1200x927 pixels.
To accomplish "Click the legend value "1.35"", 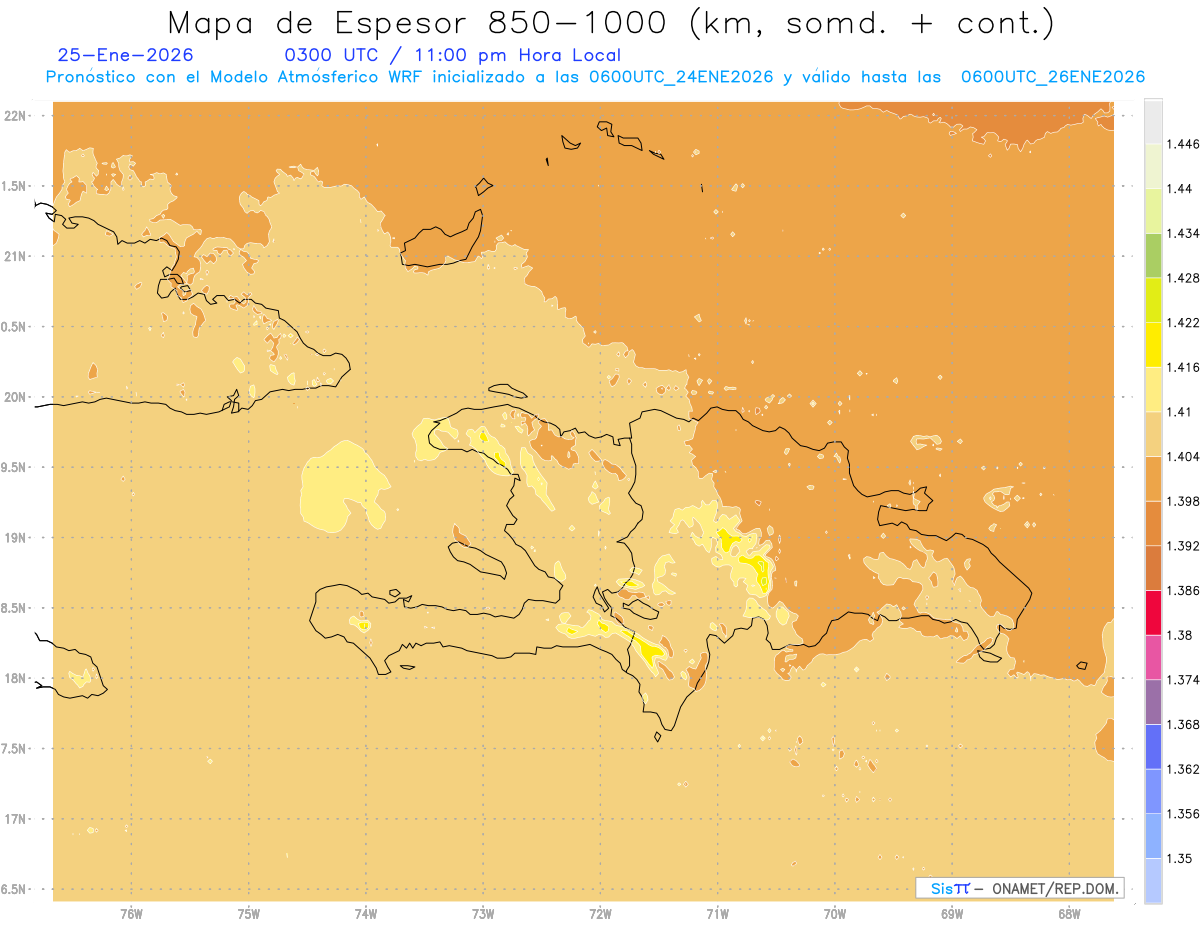I will 1178,858.
